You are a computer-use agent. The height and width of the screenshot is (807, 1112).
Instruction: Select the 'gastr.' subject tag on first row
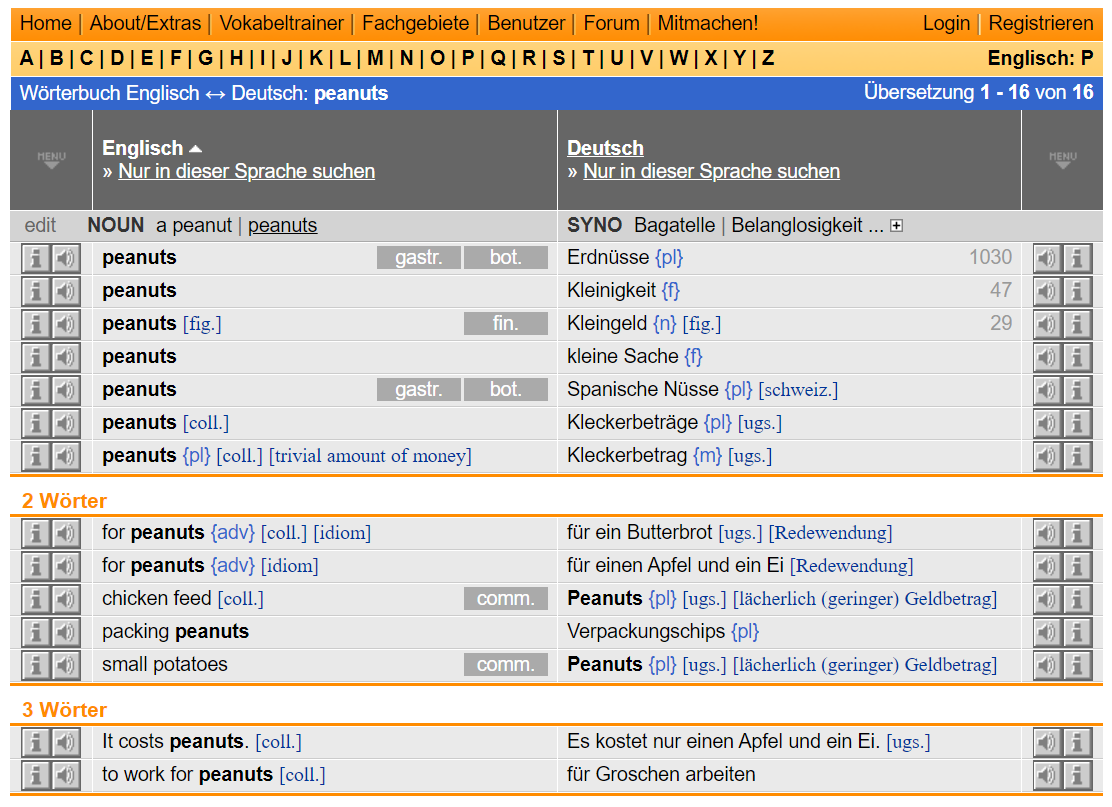(x=419, y=258)
